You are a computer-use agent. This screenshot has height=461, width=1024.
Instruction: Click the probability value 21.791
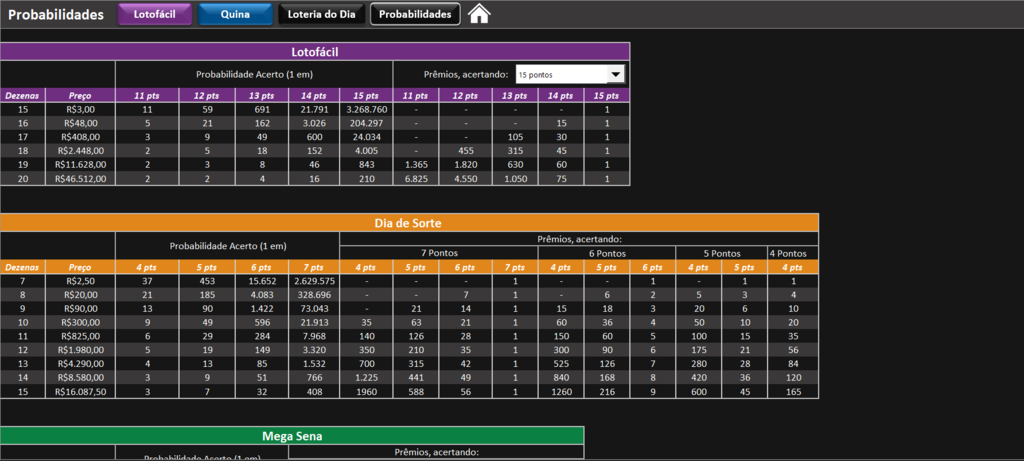pyautogui.click(x=315, y=110)
